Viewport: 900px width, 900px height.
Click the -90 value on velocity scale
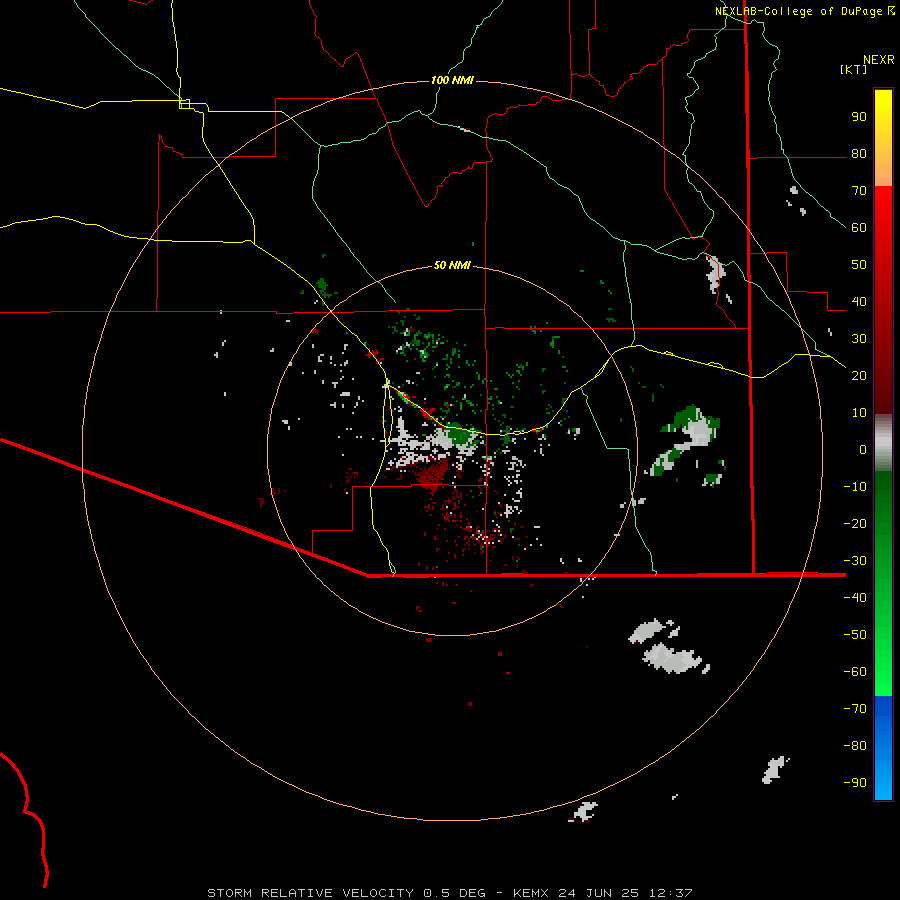pyautogui.click(x=855, y=783)
